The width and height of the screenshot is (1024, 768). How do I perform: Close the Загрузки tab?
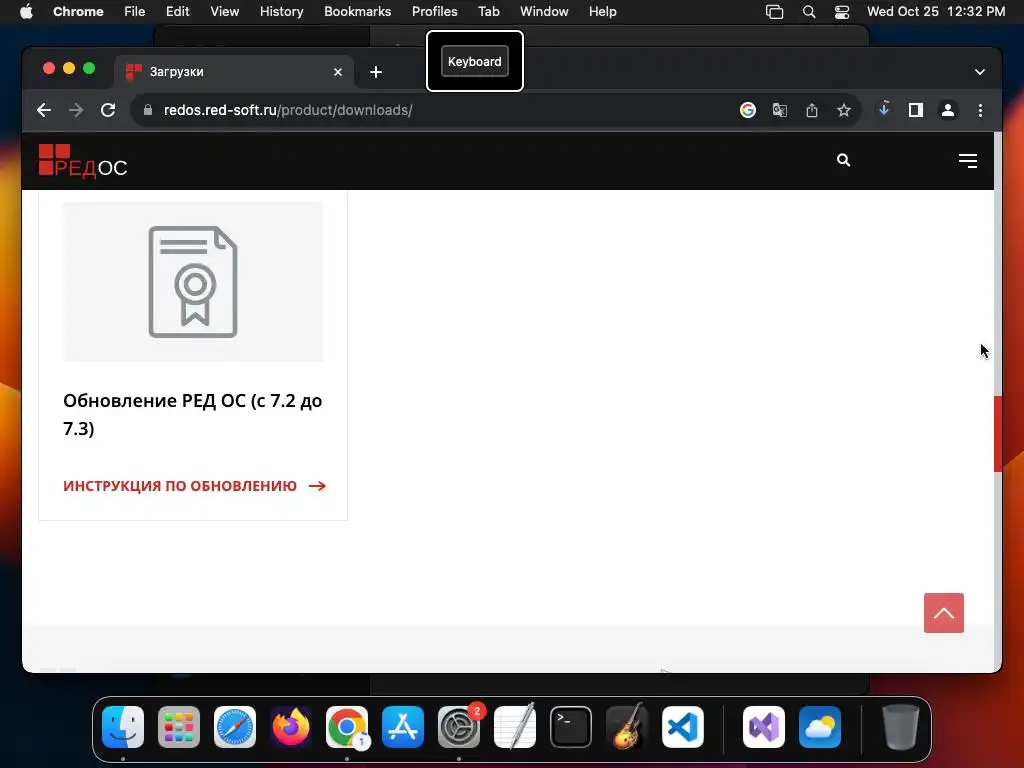click(x=338, y=72)
